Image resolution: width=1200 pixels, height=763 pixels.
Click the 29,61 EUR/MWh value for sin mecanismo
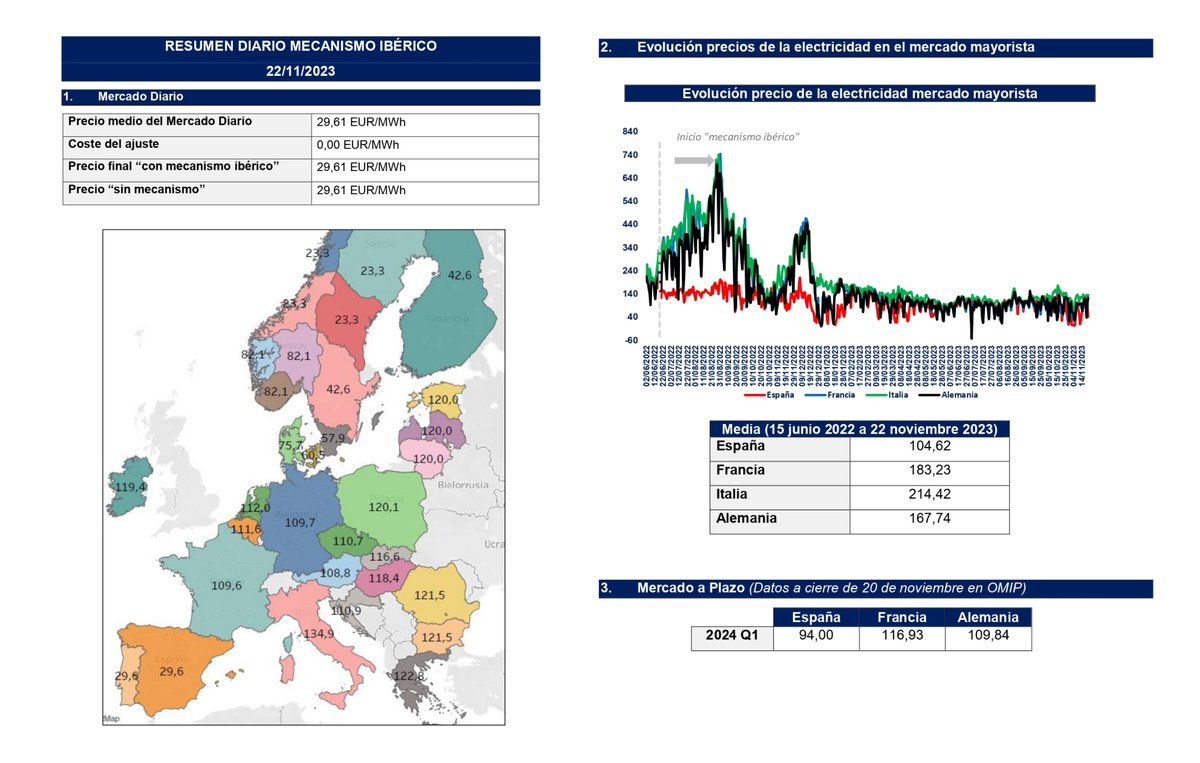coord(361,190)
